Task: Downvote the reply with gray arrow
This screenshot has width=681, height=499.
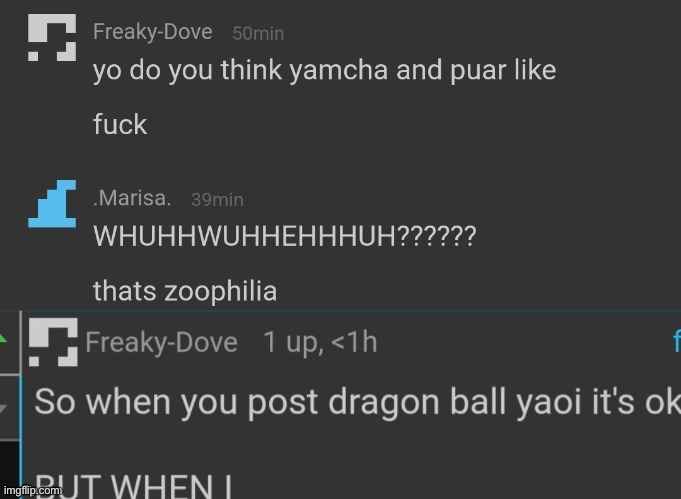Action: coord(3,408)
